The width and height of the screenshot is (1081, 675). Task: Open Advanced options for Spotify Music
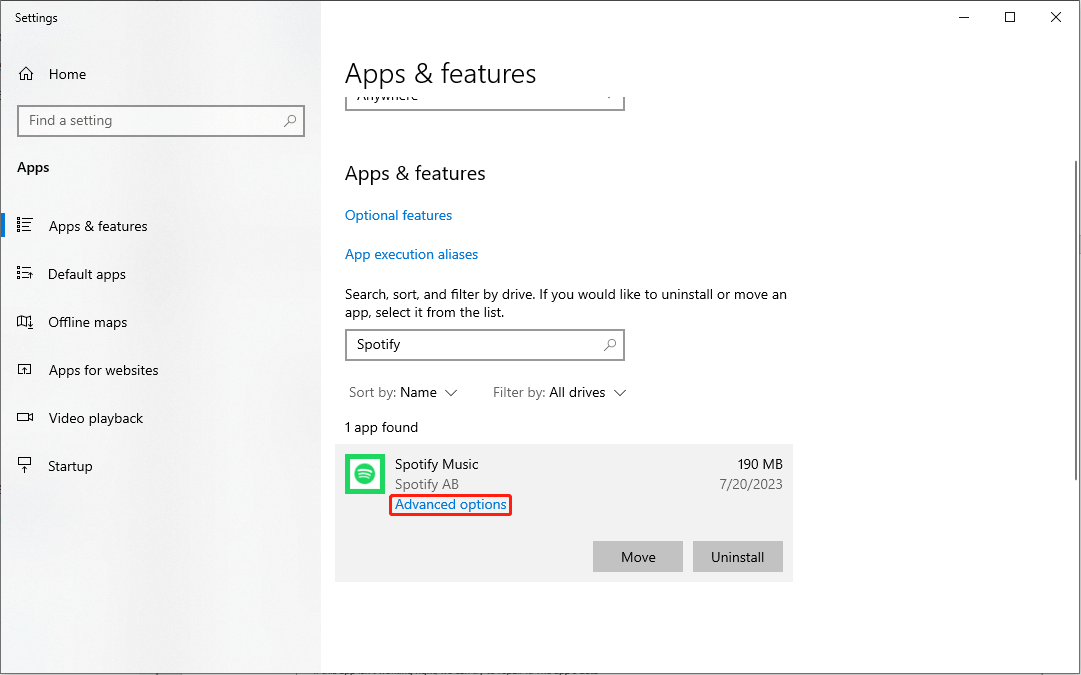pos(451,505)
